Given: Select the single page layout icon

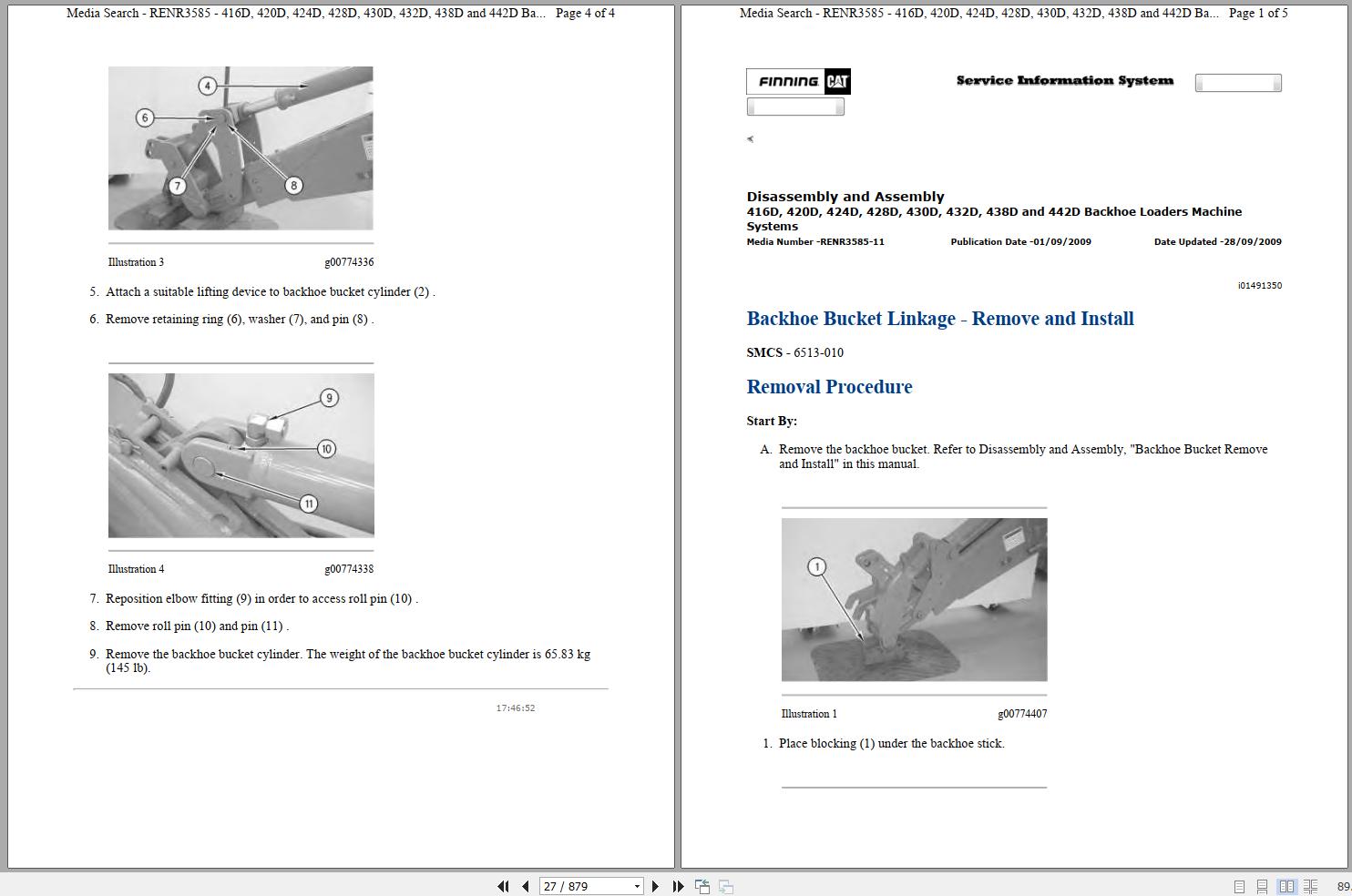Looking at the screenshot, I should pyautogui.click(x=1238, y=886).
